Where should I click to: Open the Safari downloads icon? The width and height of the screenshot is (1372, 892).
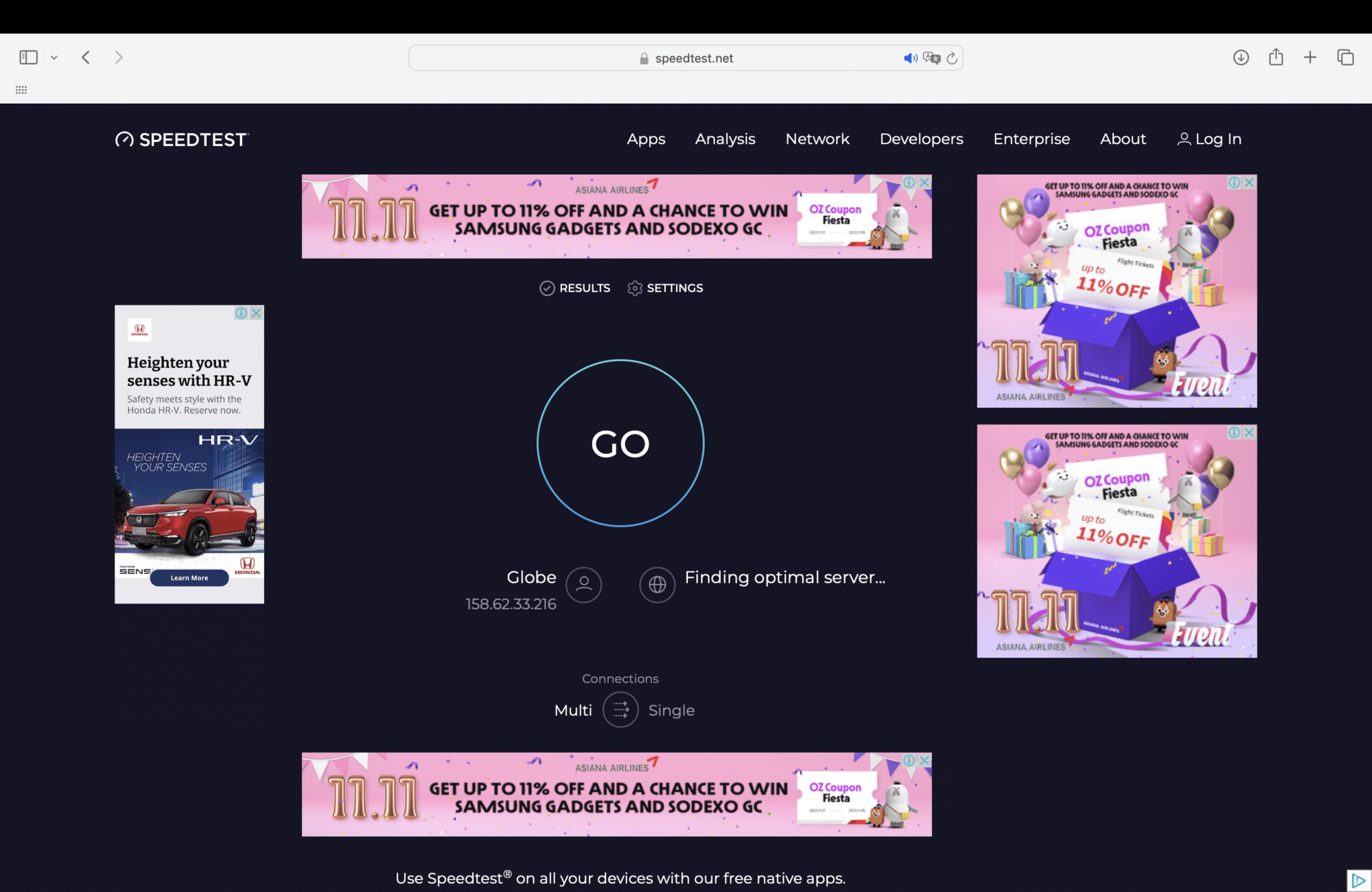(x=1241, y=58)
